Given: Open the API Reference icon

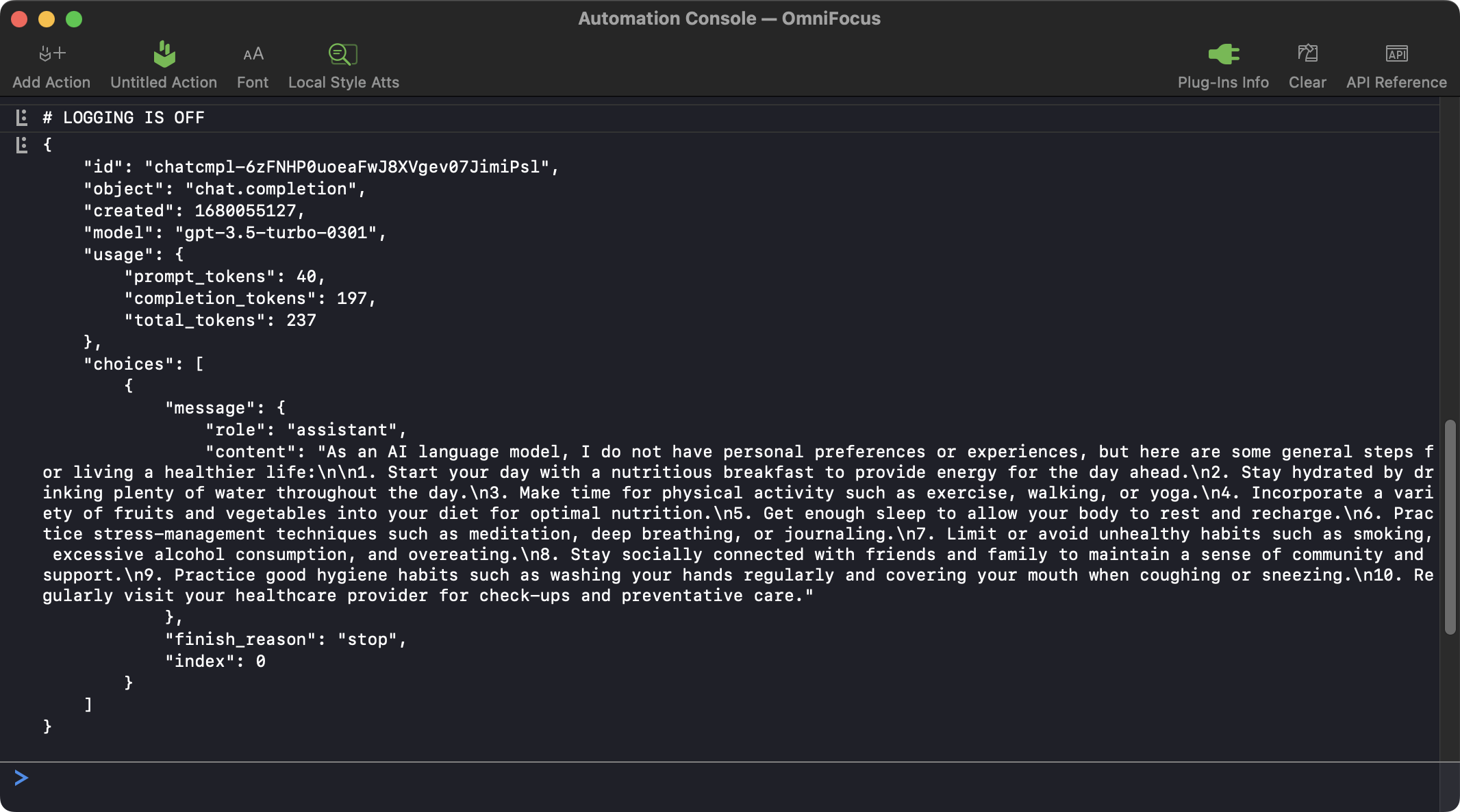Looking at the screenshot, I should pos(1396,54).
